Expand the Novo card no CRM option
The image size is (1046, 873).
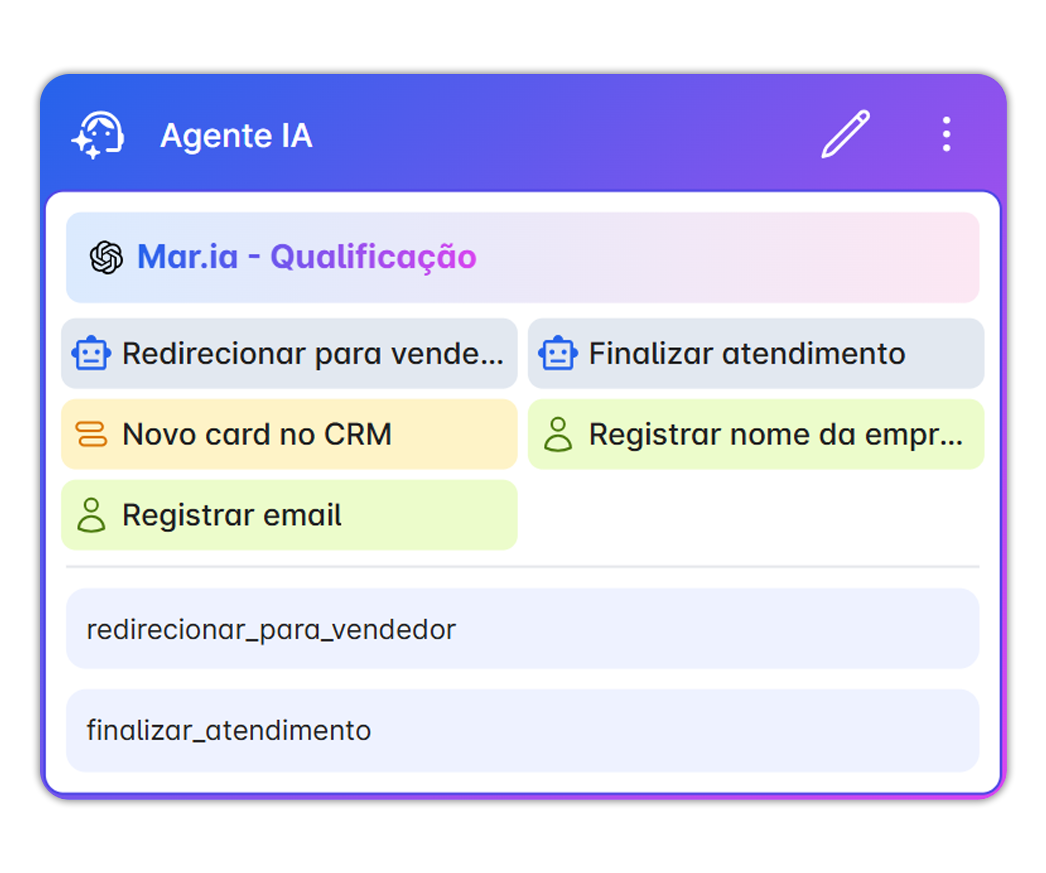[x=289, y=434]
